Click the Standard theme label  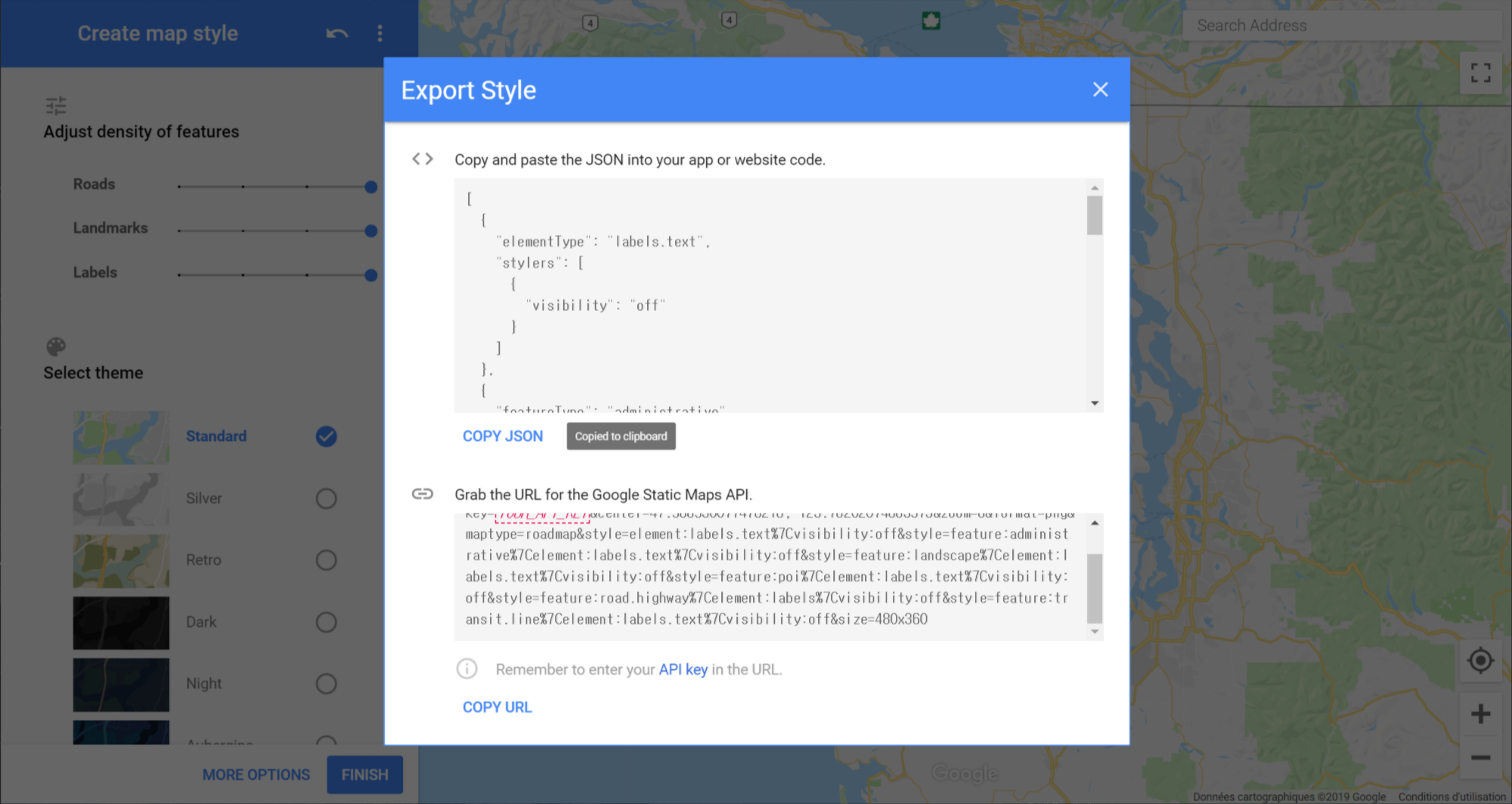tap(216, 436)
